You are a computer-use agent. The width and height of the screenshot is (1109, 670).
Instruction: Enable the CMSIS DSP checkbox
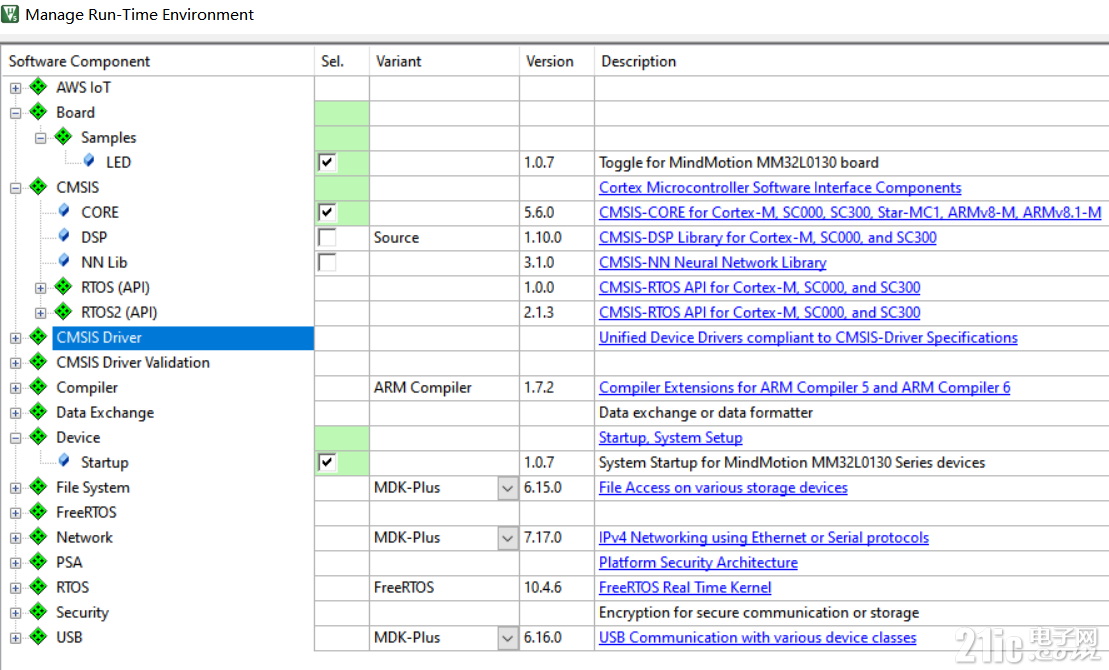click(x=327, y=237)
